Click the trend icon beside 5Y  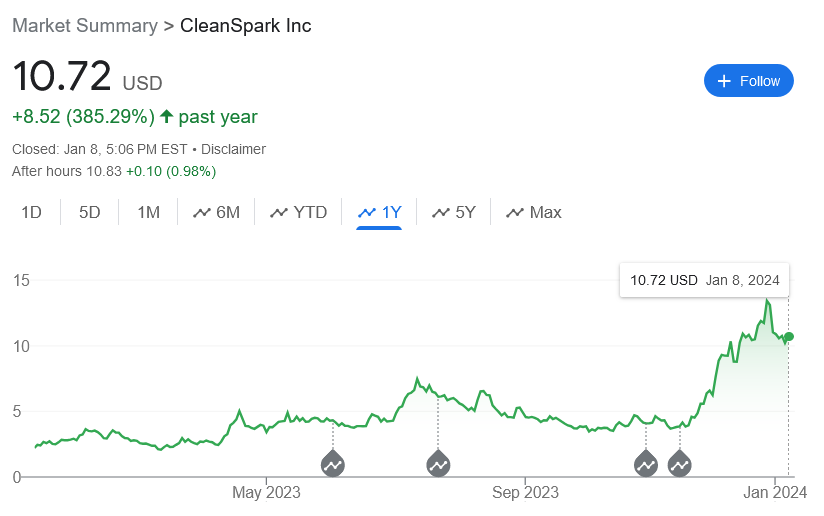441,213
